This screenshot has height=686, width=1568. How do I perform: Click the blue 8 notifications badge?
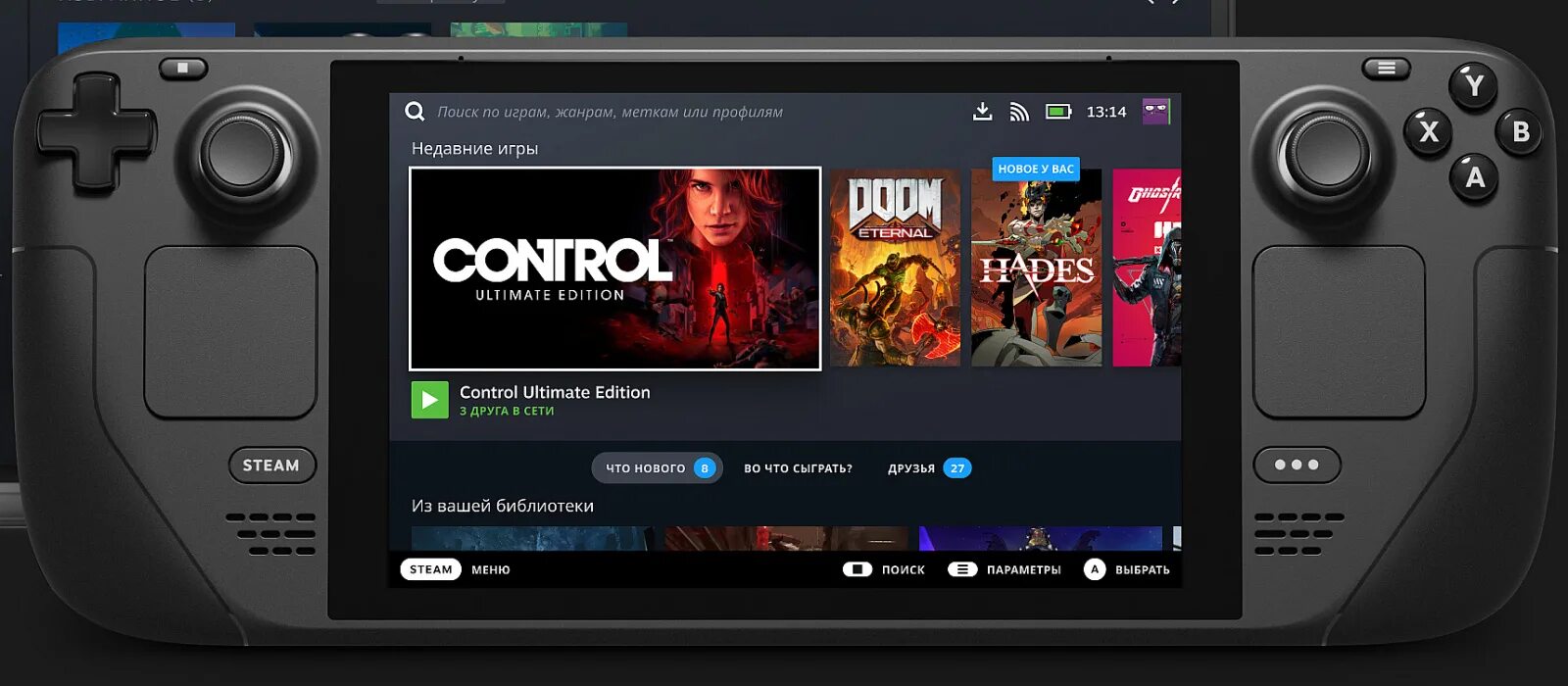[x=704, y=468]
